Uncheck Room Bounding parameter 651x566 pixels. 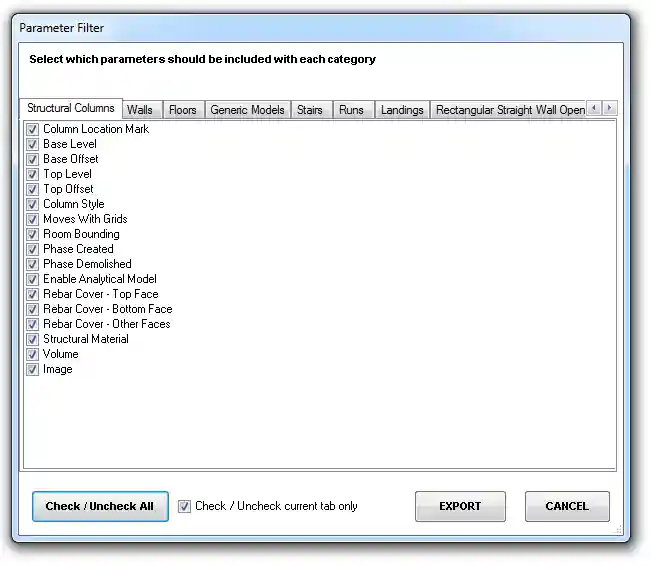[33, 234]
